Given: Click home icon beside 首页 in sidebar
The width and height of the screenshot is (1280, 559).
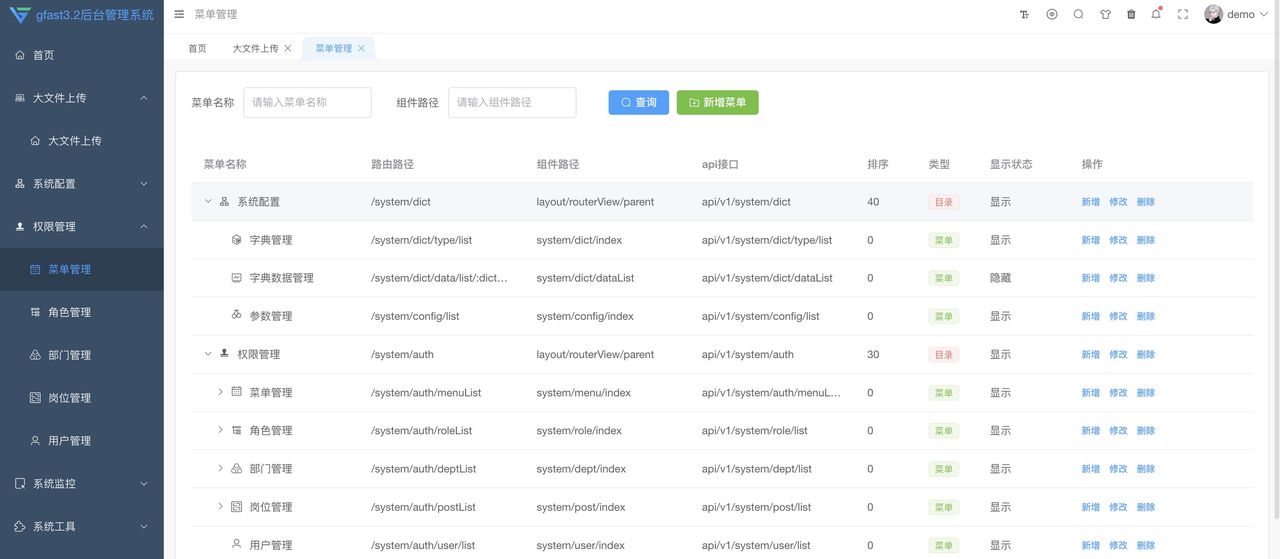Looking at the screenshot, I should (x=20, y=55).
